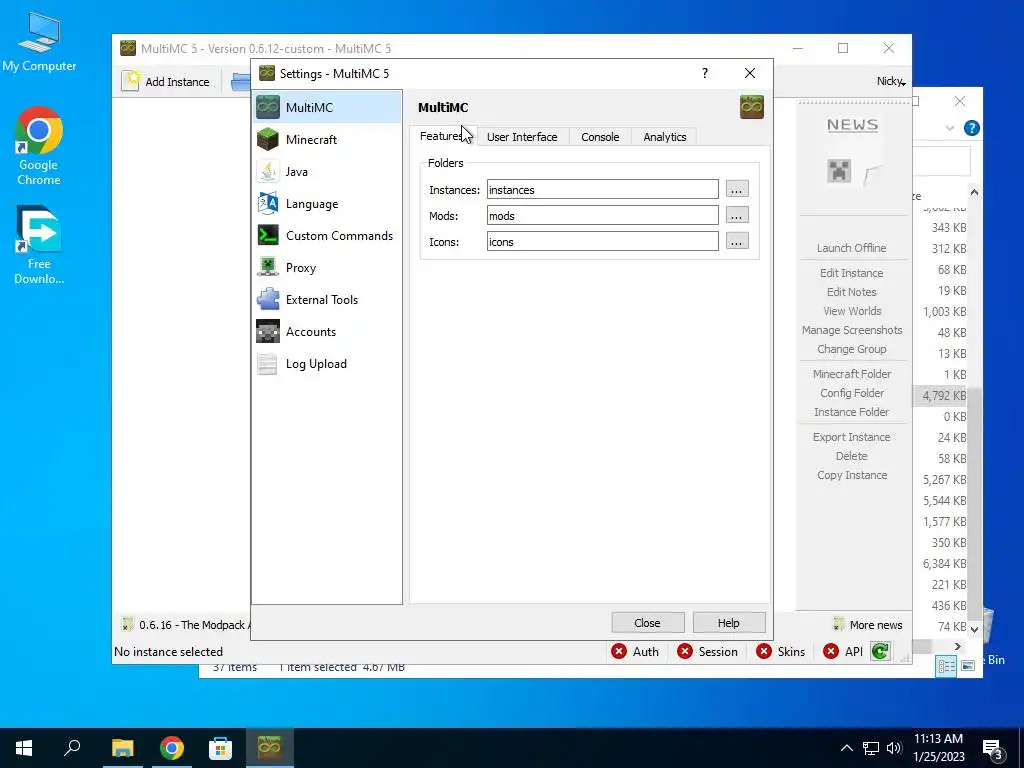
Task: Click MultiMC taskbar icon
Action: [269, 748]
